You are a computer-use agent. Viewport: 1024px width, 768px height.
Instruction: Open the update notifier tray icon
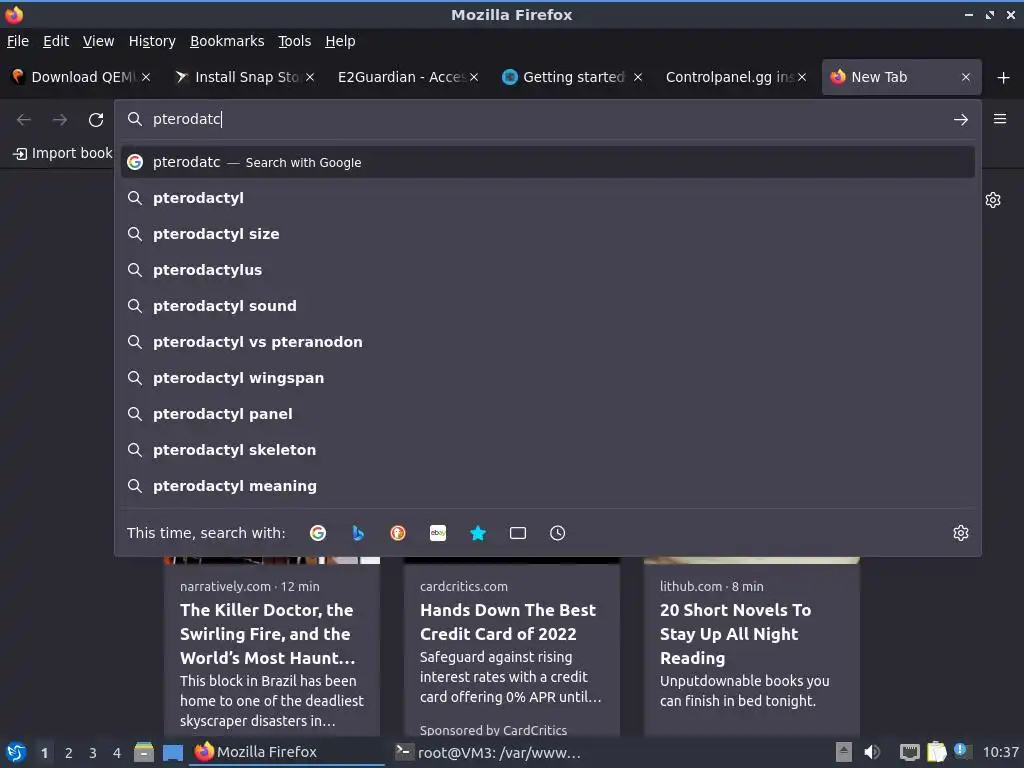click(962, 751)
